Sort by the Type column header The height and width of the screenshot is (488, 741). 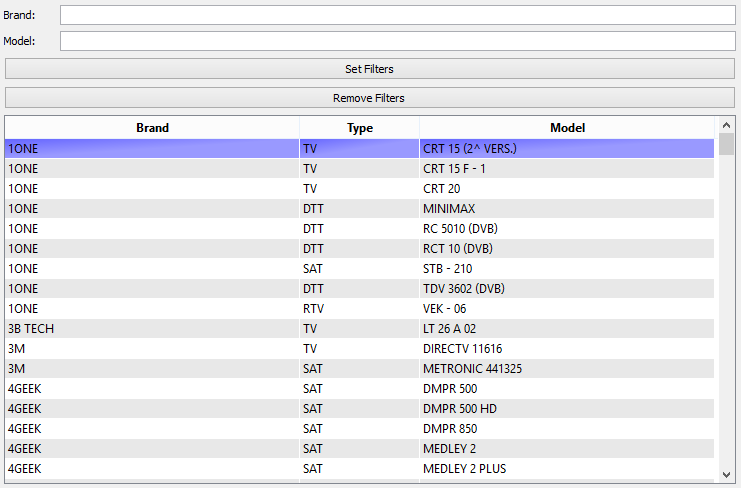(360, 128)
